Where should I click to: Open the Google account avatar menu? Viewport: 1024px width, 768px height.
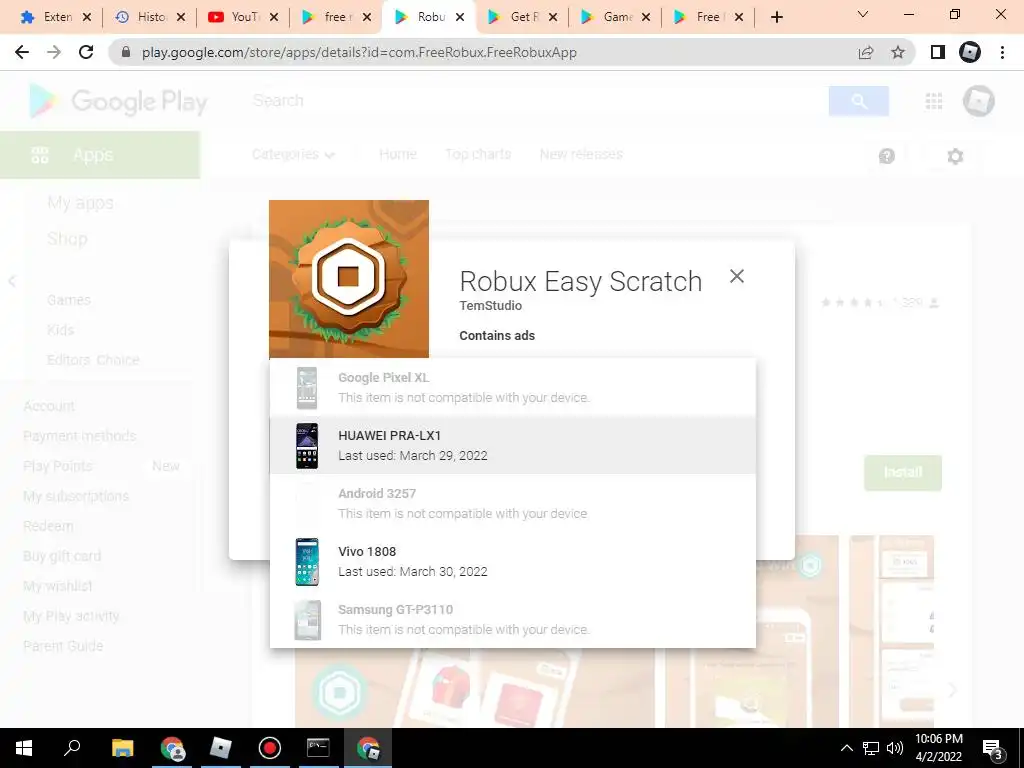click(978, 101)
